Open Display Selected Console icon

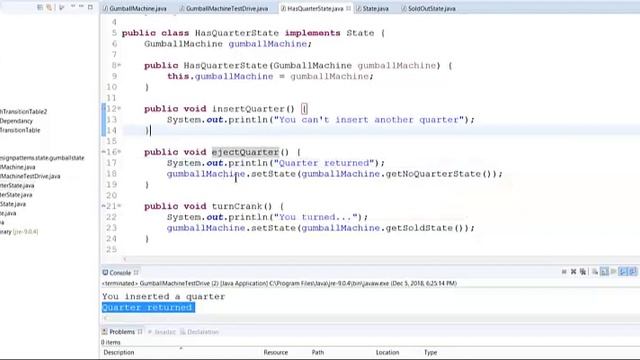(633, 272)
